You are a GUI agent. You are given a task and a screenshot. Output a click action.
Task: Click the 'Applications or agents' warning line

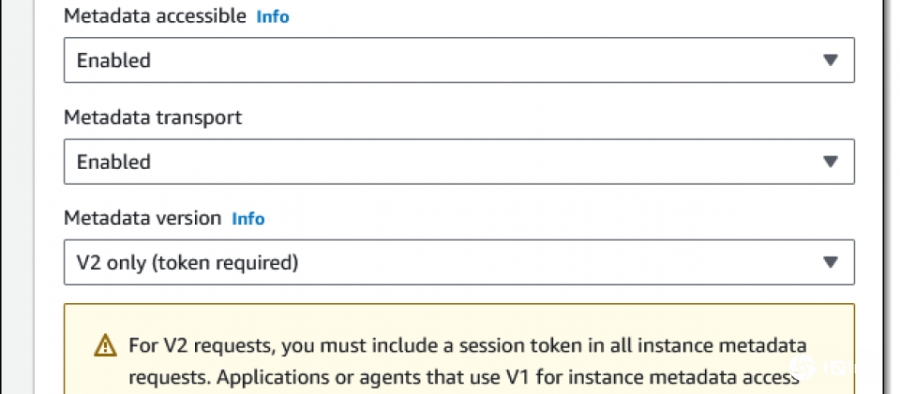464,377
